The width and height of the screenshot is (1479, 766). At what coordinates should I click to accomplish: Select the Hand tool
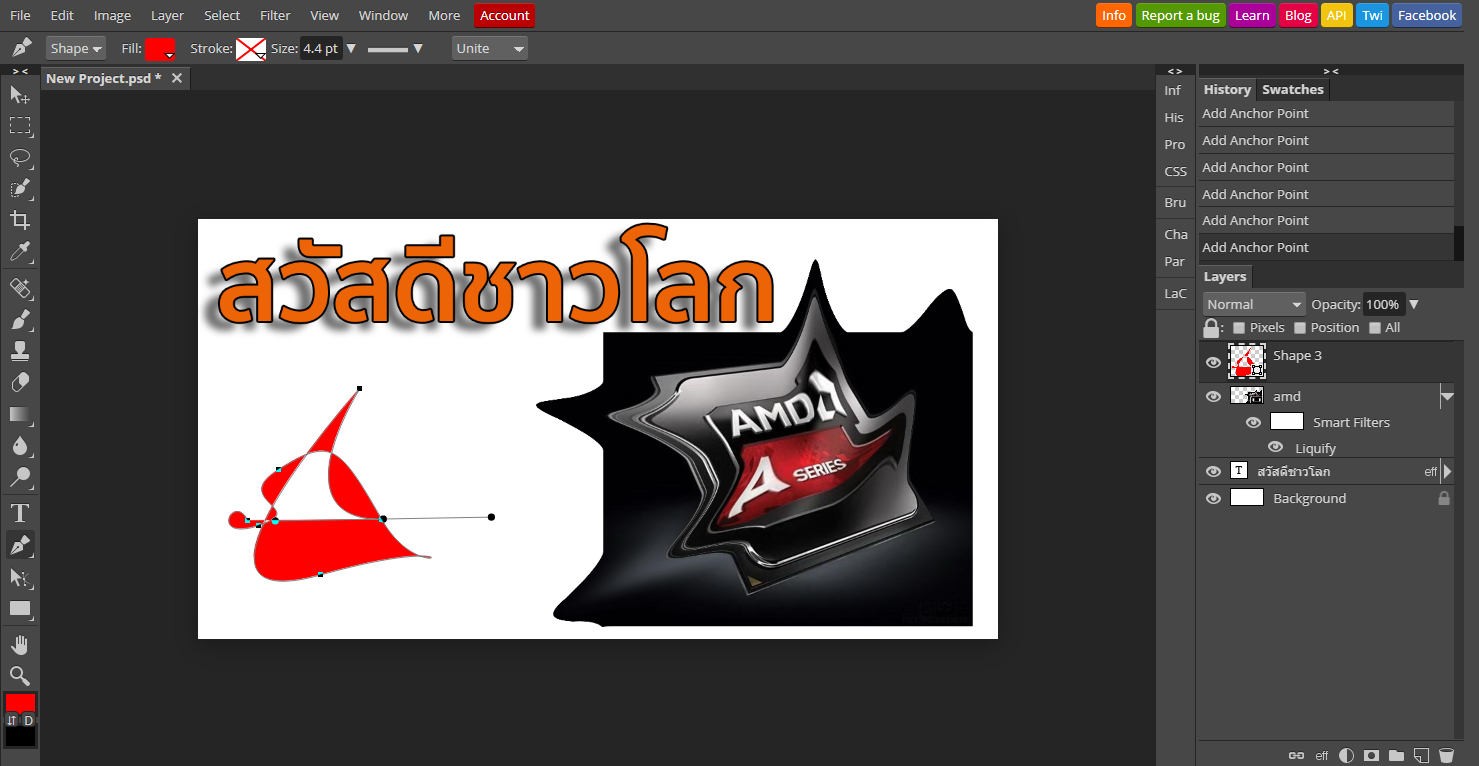click(x=20, y=645)
